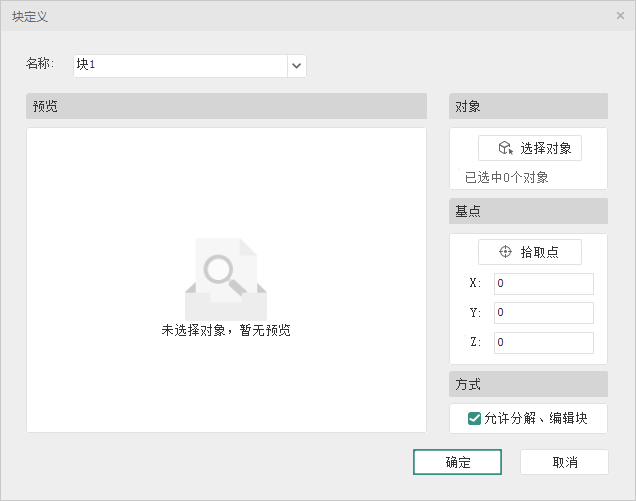Click the crosshair icon for 拾取点
636x501 pixels.
tap(505, 252)
